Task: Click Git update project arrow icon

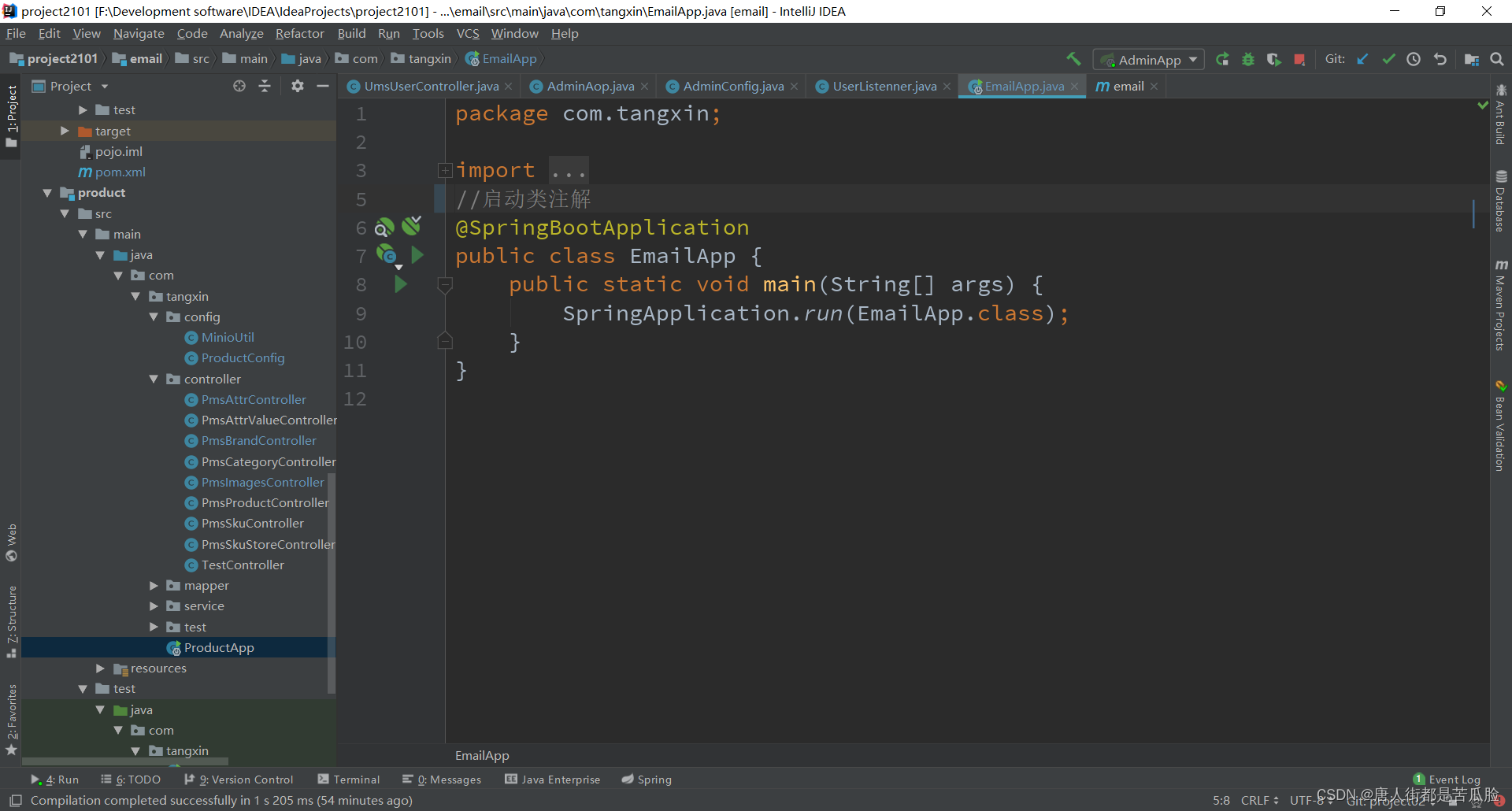Action: point(1362,59)
